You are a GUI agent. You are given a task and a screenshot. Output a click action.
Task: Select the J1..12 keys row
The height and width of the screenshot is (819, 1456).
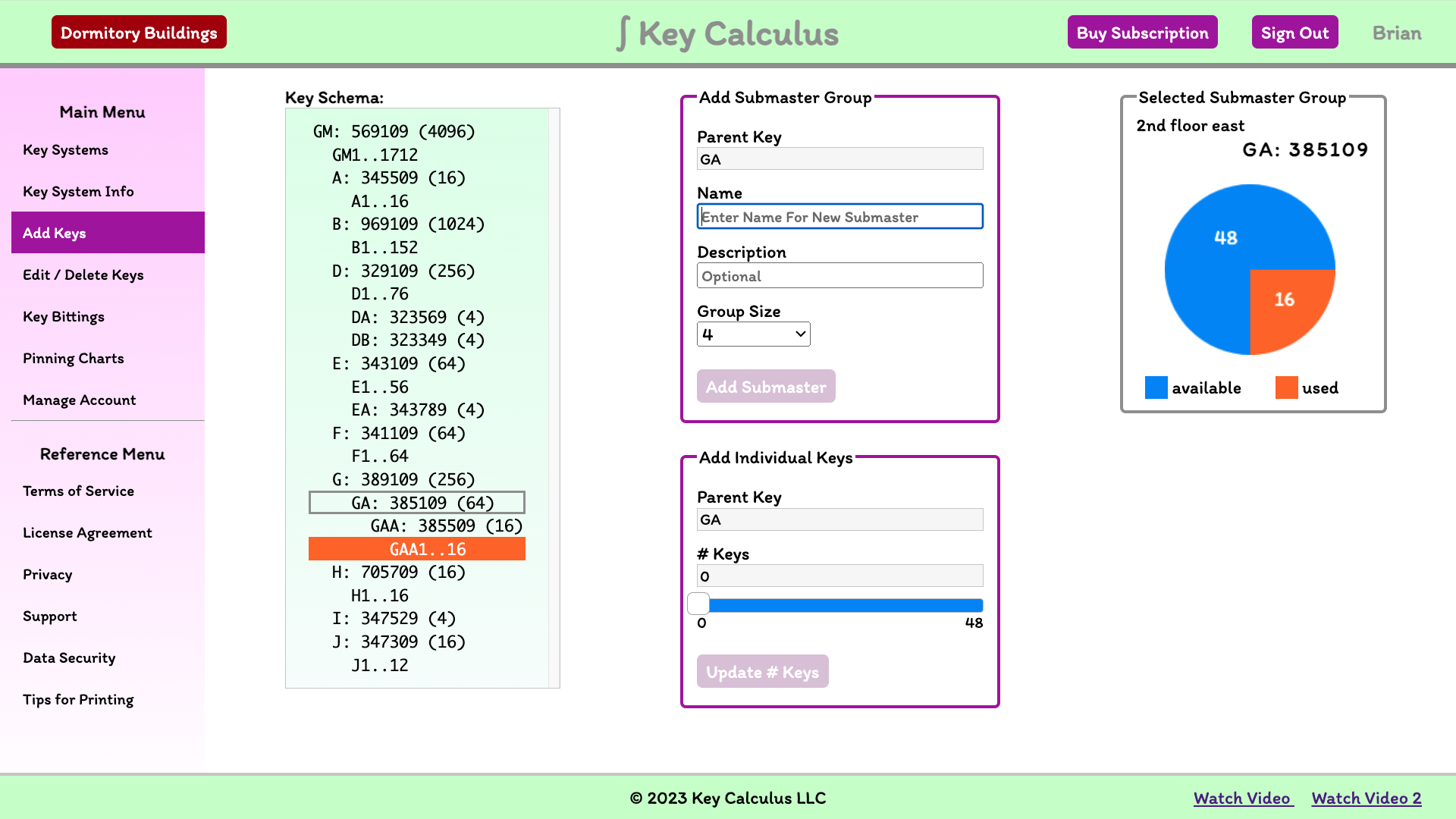click(x=417, y=665)
